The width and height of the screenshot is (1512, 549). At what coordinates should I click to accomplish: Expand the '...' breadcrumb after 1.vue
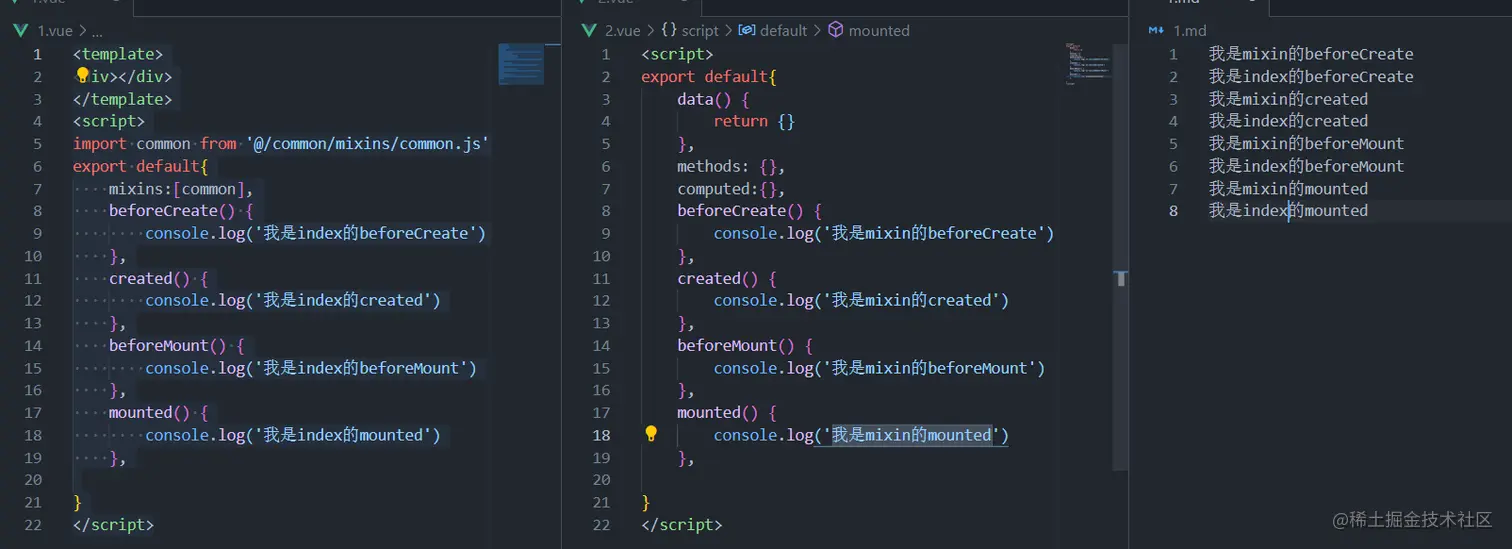pos(97,31)
